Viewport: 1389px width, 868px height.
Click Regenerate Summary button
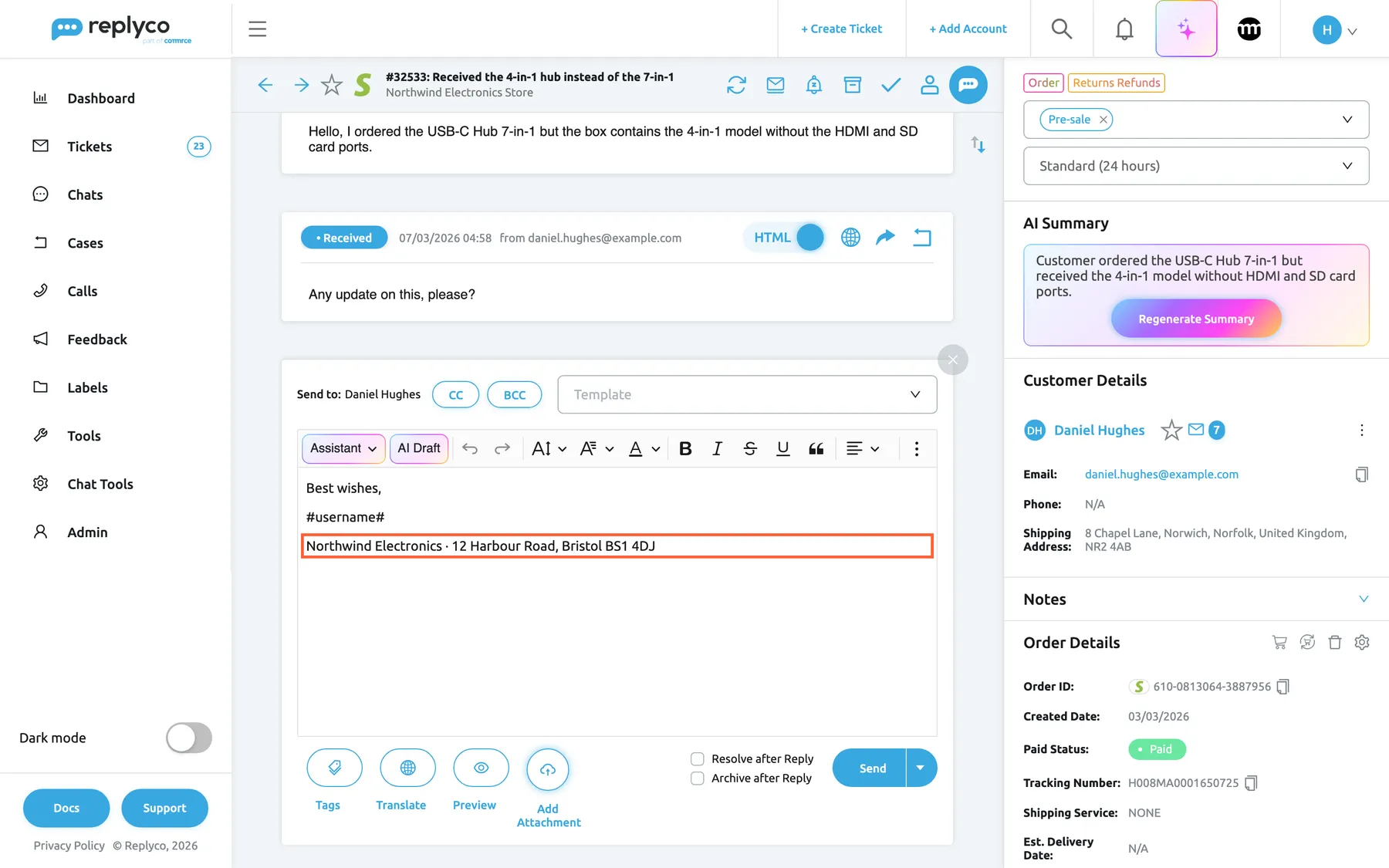point(1196,319)
